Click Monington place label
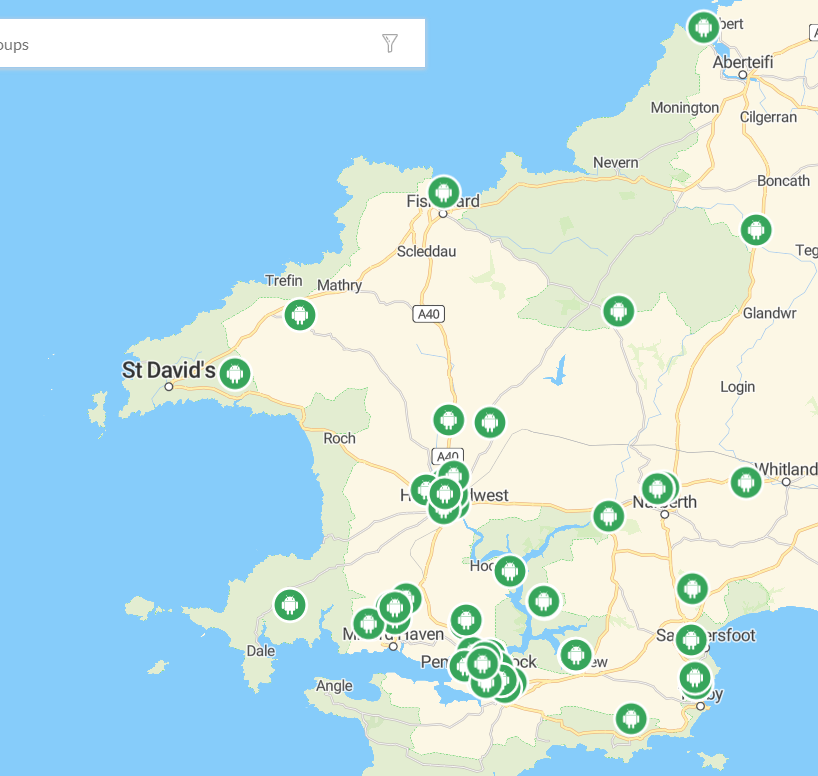The height and width of the screenshot is (776, 818). coord(684,108)
